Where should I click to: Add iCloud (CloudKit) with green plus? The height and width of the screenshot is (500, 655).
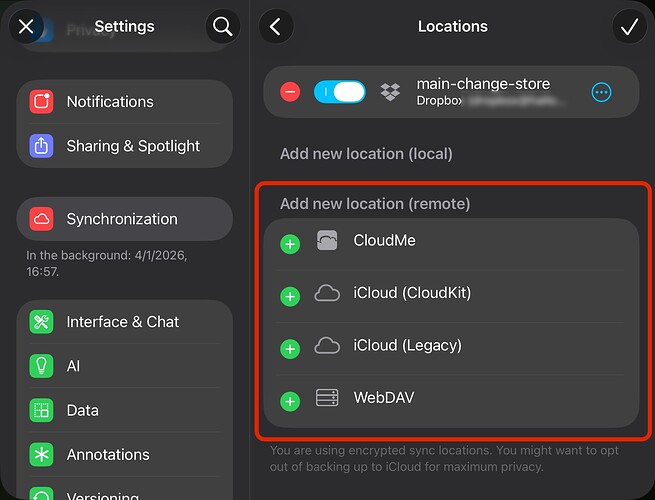[290, 297]
